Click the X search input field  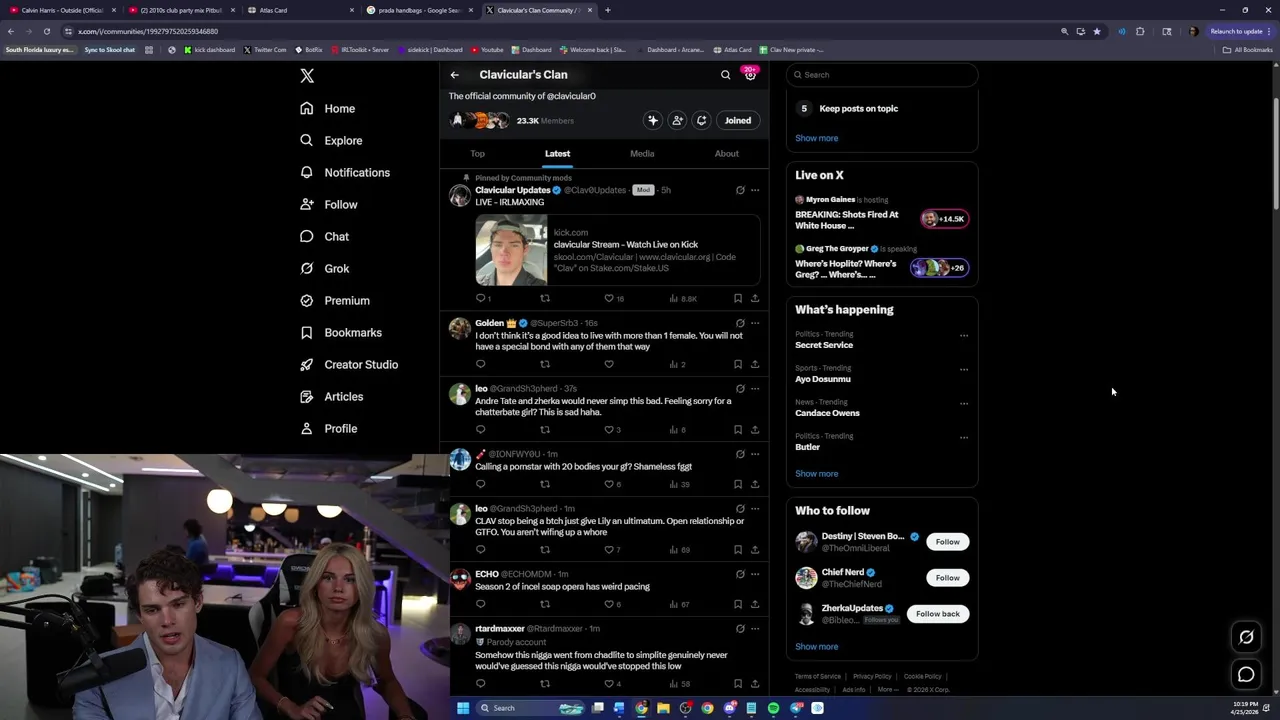(882, 75)
